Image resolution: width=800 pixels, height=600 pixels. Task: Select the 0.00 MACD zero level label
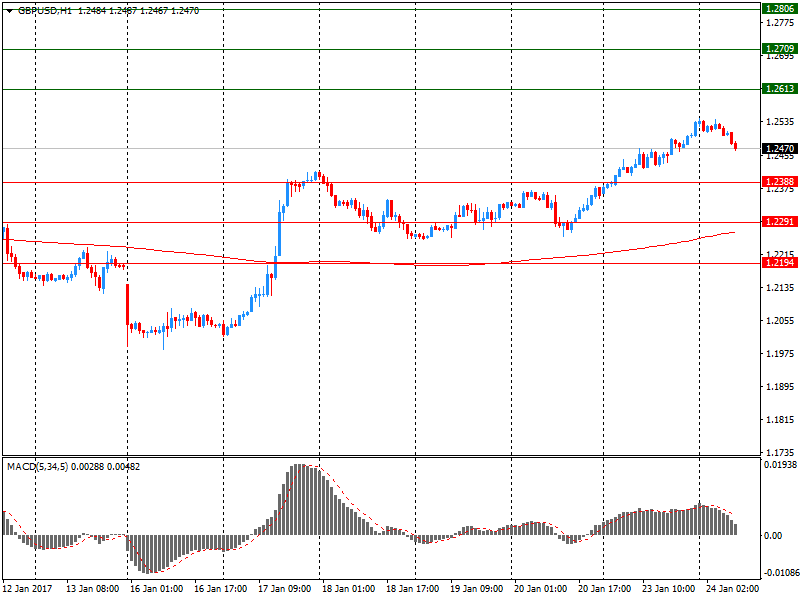[773, 535]
